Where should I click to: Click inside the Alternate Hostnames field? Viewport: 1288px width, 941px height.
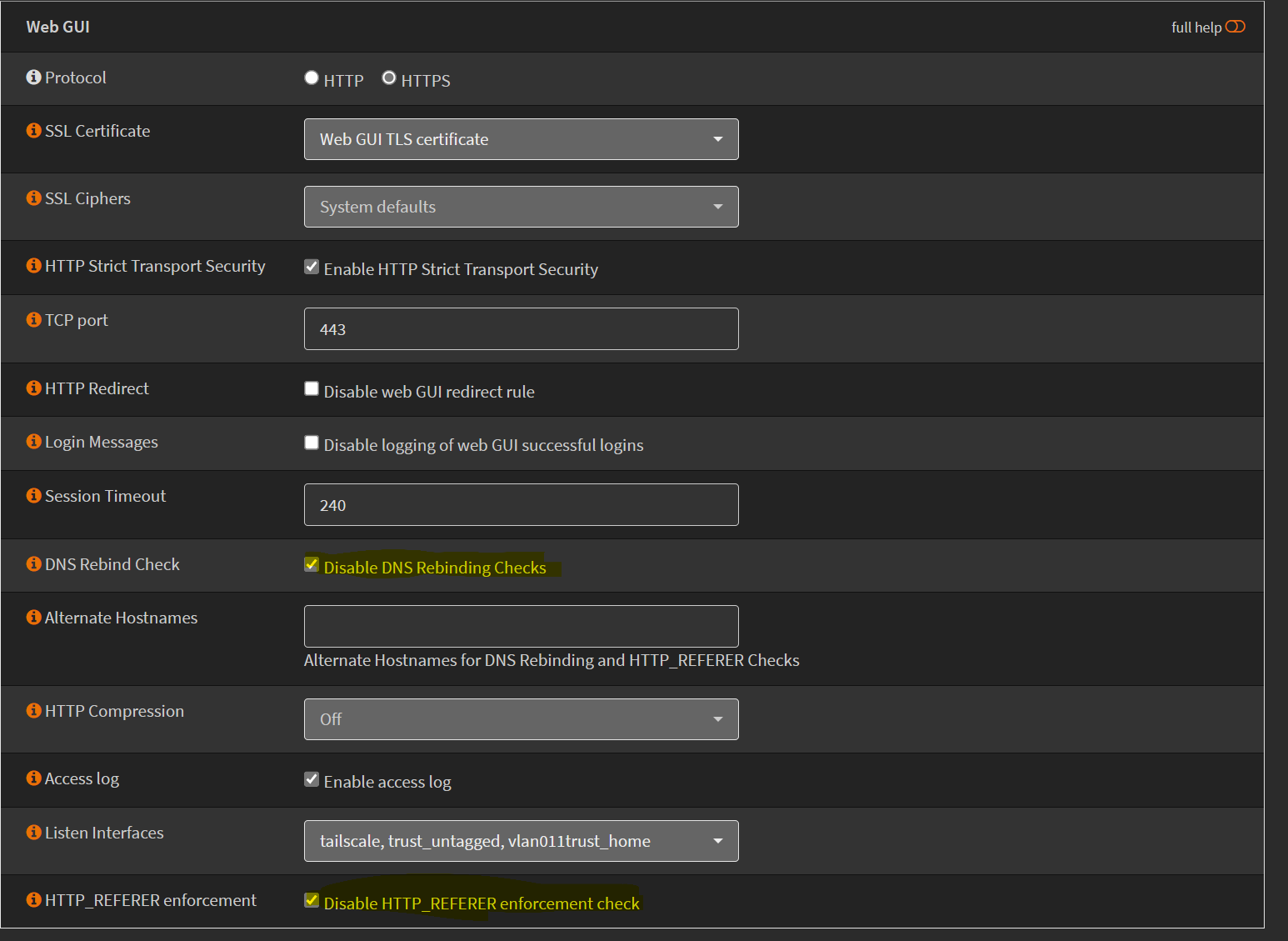(x=520, y=626)
